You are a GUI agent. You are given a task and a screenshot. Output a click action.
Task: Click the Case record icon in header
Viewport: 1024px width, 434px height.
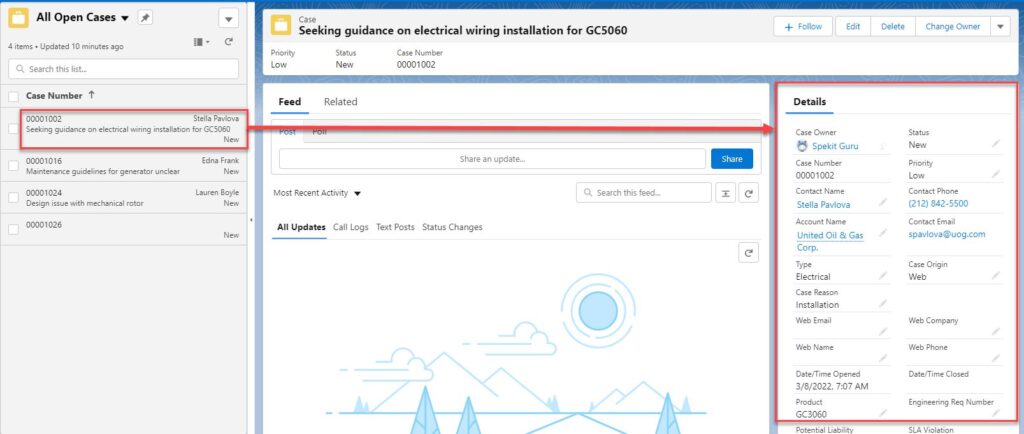click(x=281, y=25)
